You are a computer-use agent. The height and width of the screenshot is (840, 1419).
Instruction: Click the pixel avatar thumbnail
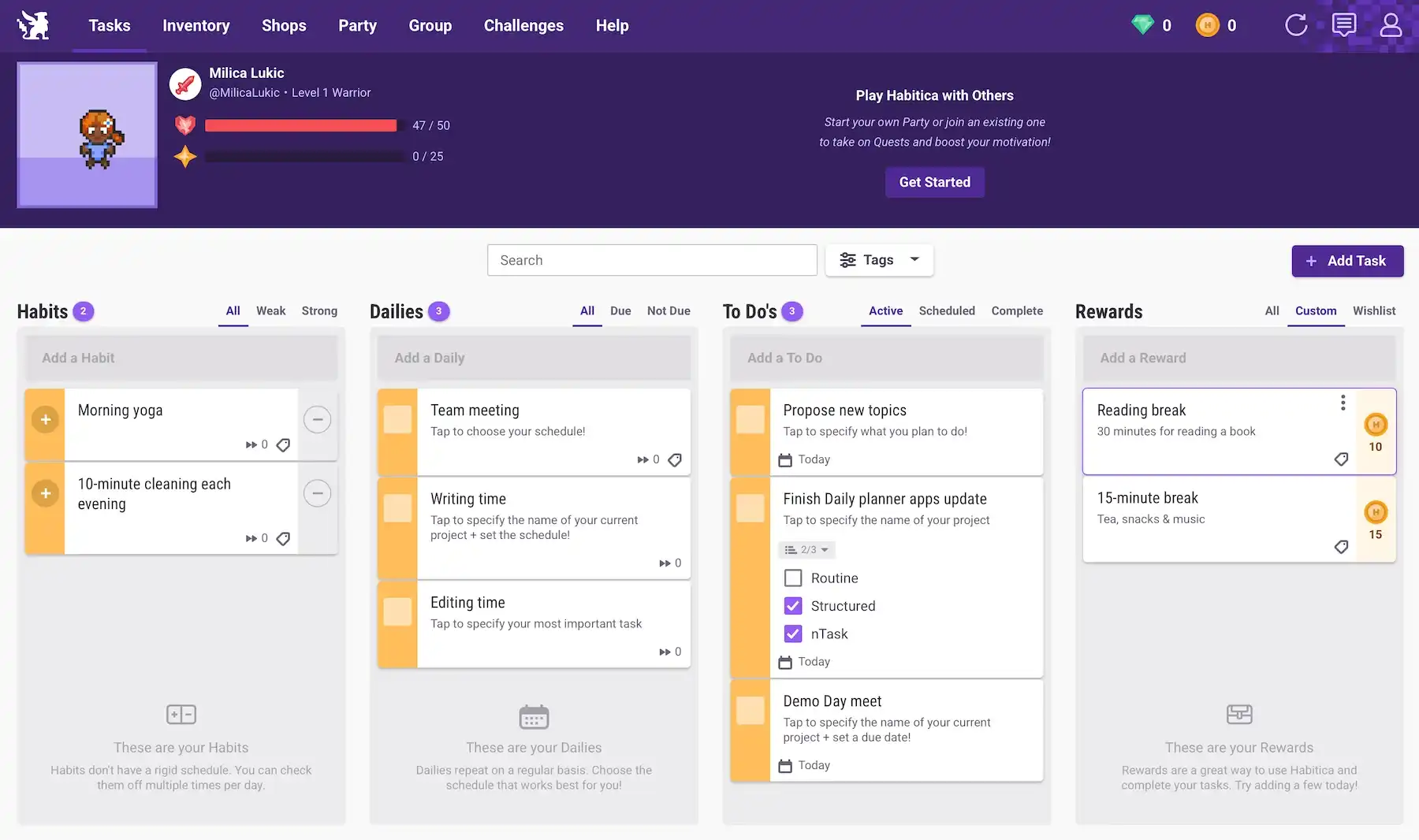coord(88,135)
